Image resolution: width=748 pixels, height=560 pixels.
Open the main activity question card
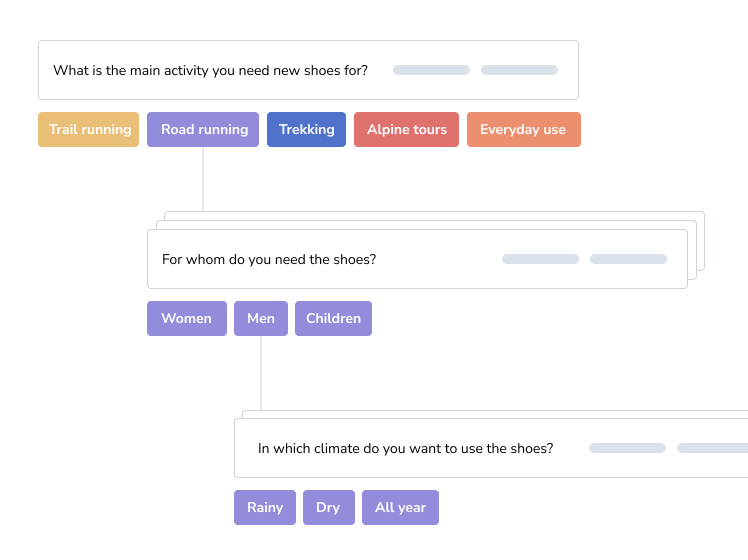210,70
